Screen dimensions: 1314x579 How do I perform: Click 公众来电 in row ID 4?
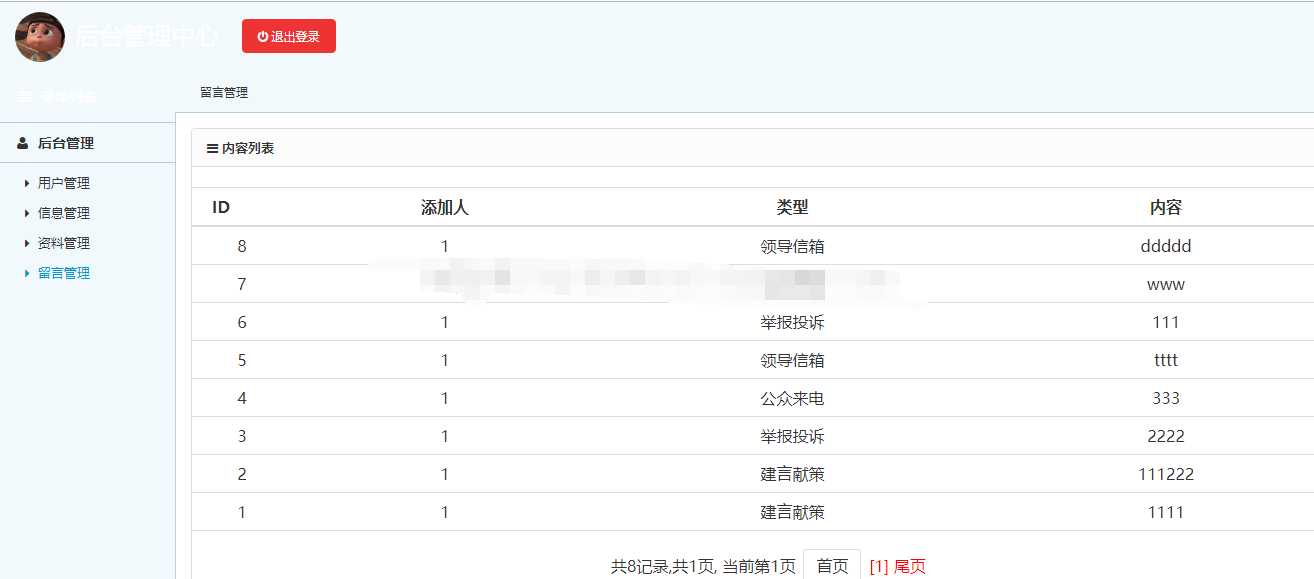(793, 398)
